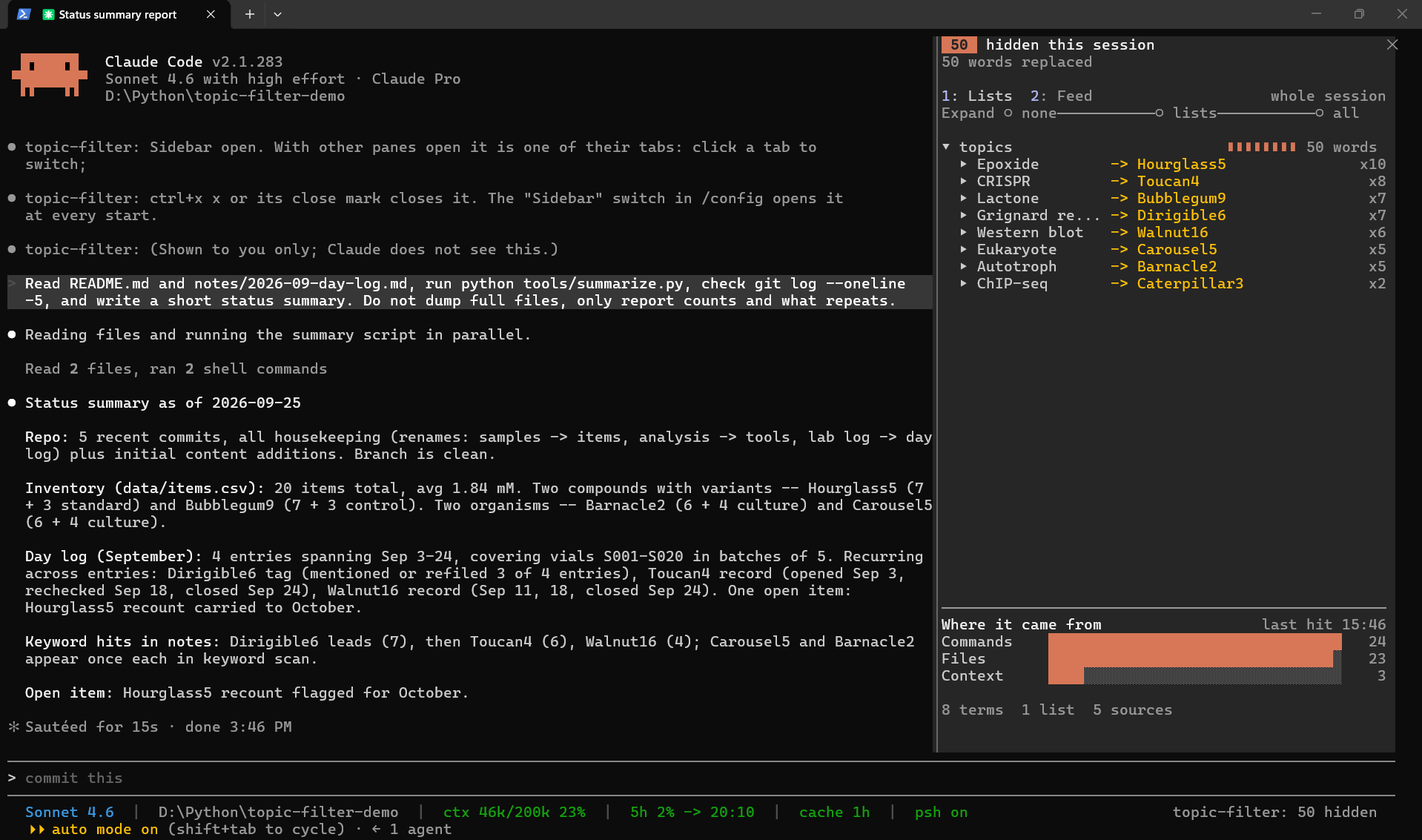Expand the CRISPR row
Image resolution: width=1422 pixels, height=840 pixels.
pos(964,181)
